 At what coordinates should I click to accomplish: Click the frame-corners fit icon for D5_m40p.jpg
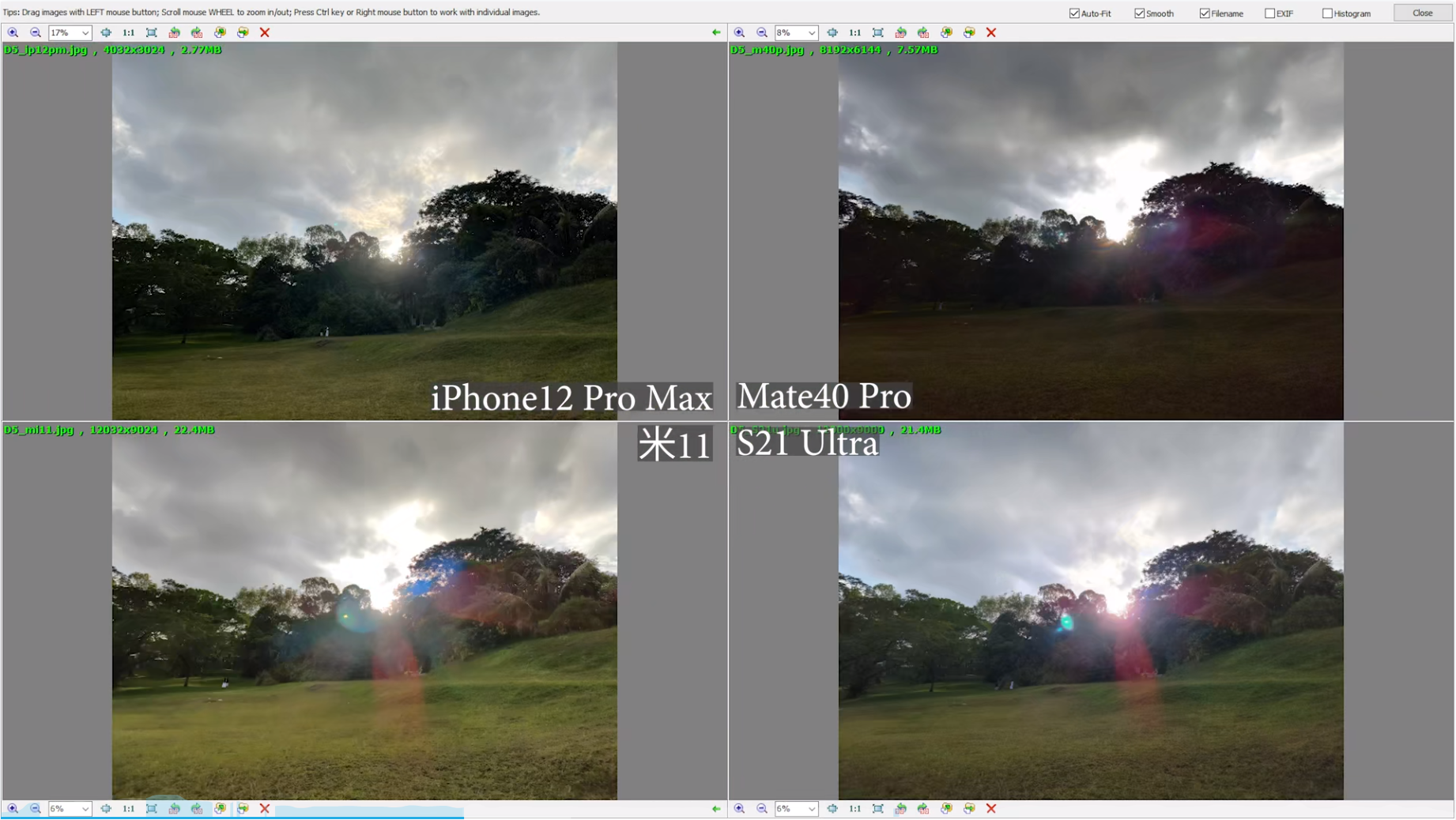point(877,32)
